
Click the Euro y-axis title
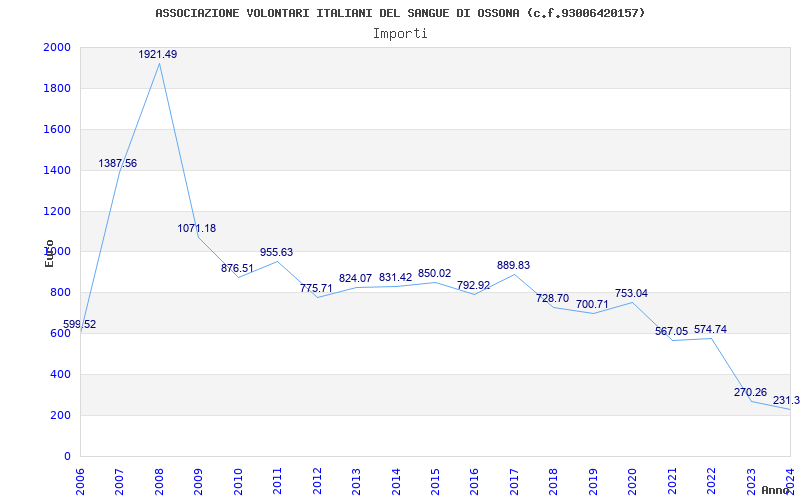[x=49, y=253]
